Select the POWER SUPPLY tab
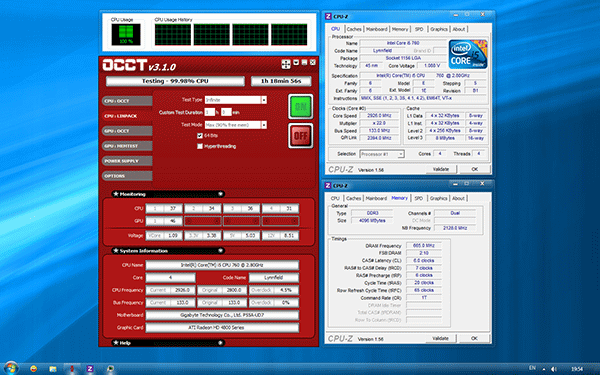The width and height of the screenshot is (600, 375). (127, 161)
